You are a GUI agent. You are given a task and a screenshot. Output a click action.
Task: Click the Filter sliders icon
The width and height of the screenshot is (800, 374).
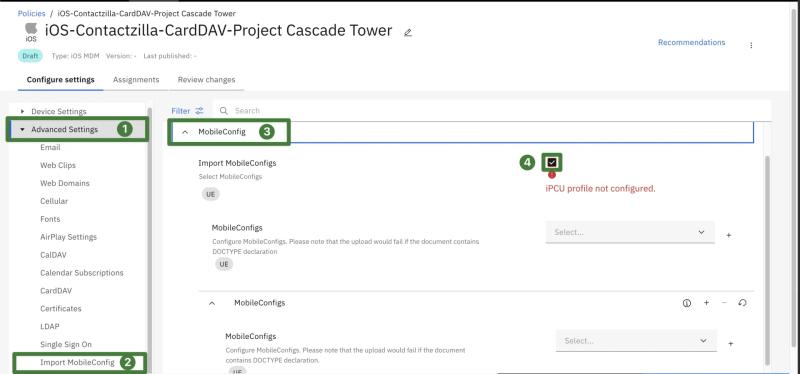[x=199, y=111]
